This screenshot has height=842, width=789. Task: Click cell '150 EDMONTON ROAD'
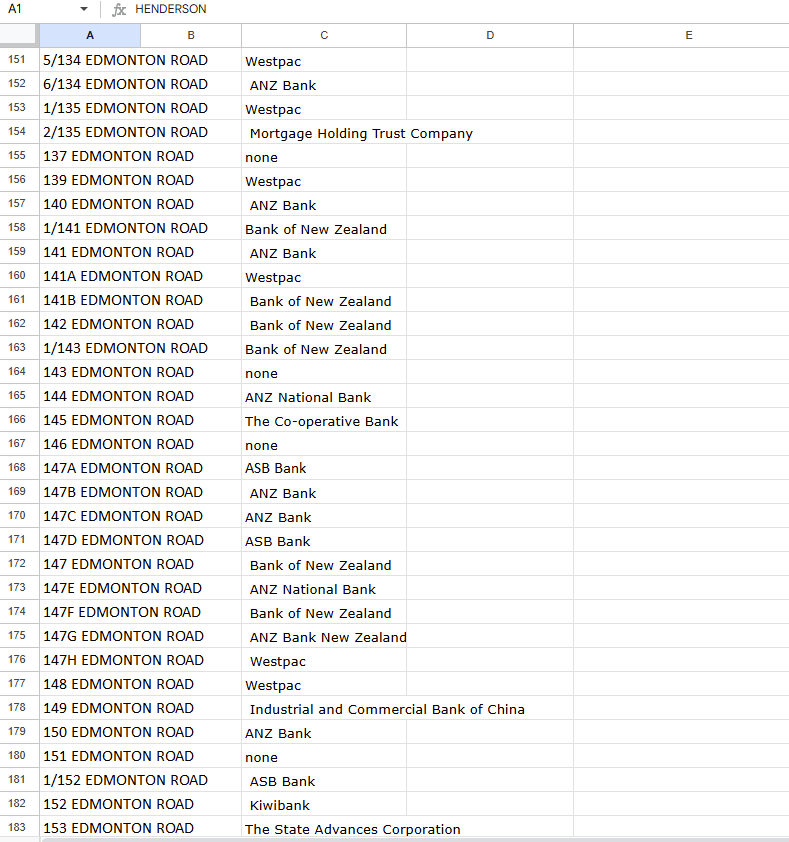pyautogui.click(x=140, y=732)
